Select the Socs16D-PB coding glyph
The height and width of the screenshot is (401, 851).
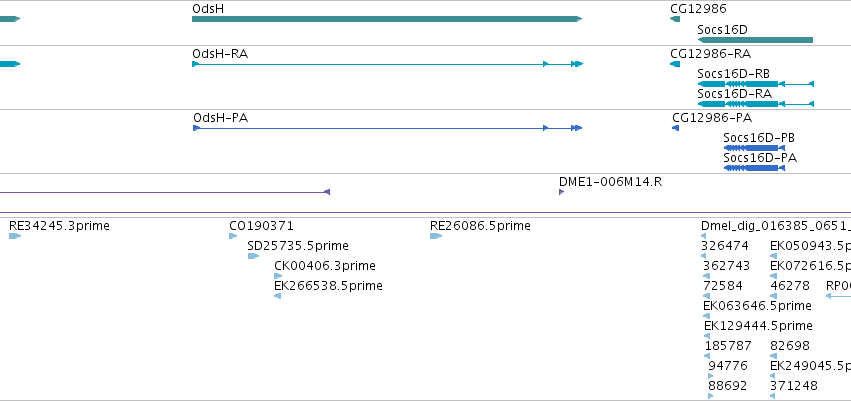click(x=754, y=148)
